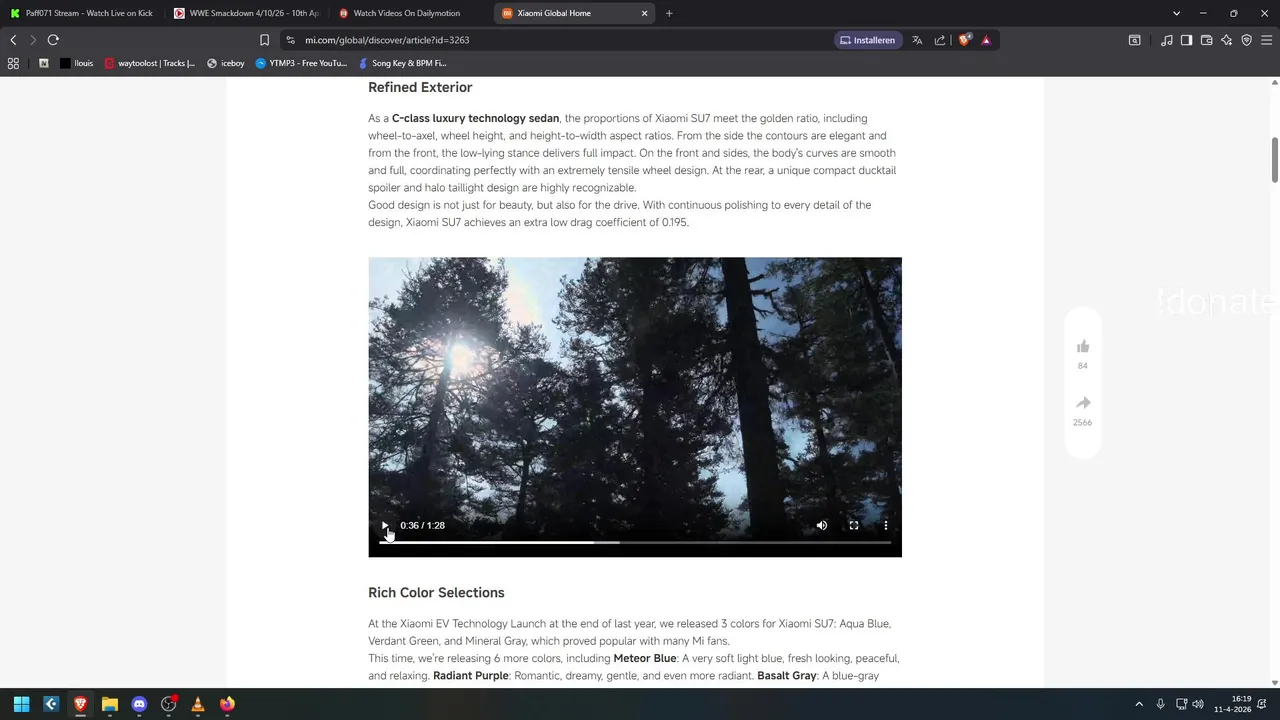Screen dimensions: 1280x720
Task: Switch to Paff071 Stream Kick tab
Action: pos(82,13)
